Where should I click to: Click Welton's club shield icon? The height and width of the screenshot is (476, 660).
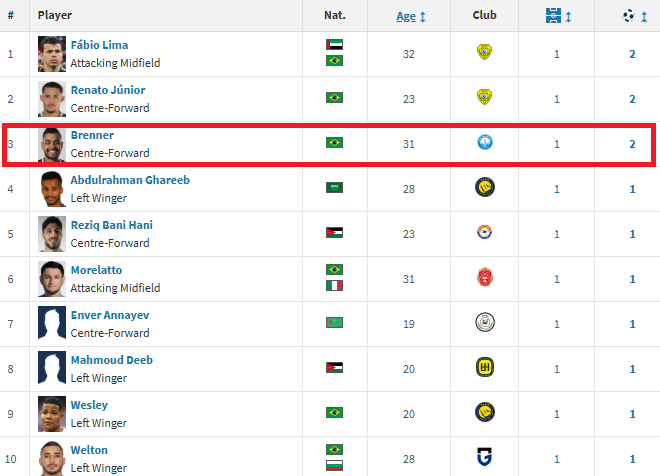484,457
